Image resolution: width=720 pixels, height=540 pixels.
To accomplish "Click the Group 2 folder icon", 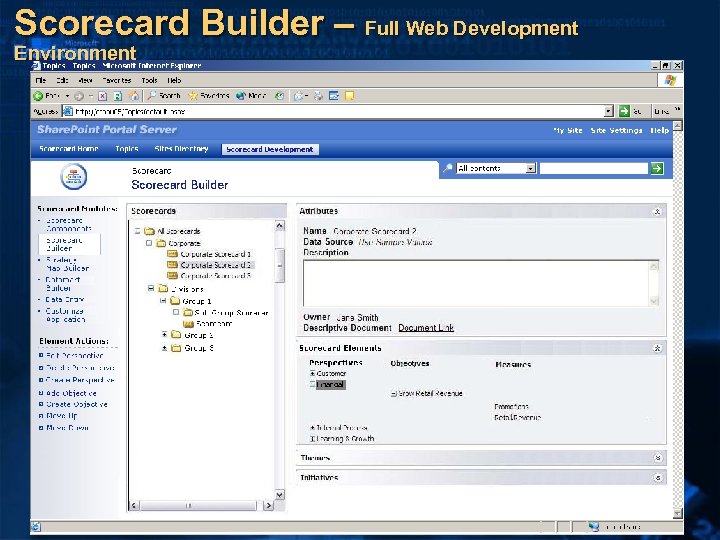I will pyautogui.click(x=176, y=335).
